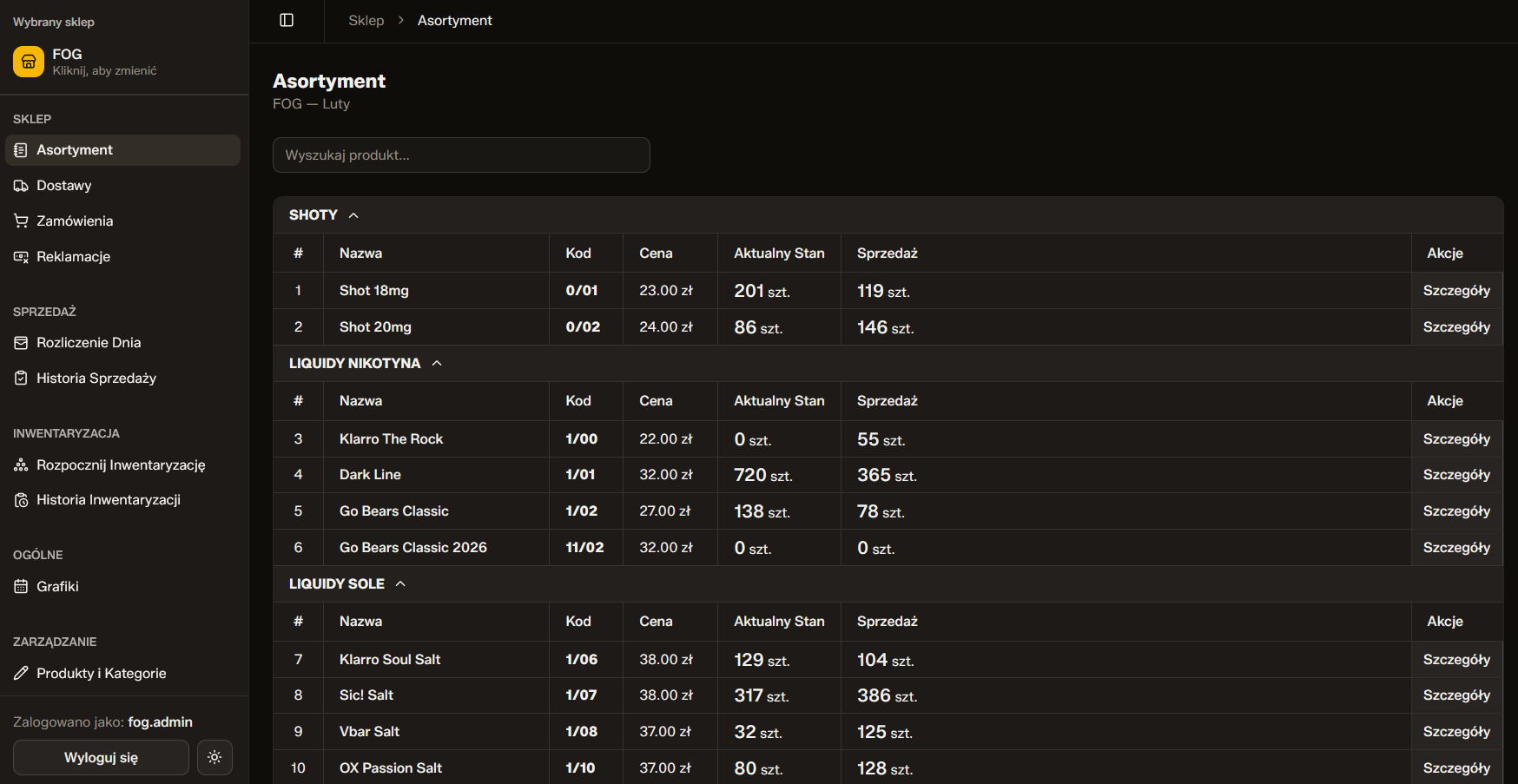Collapse the SHOTY category section
This screenshot has width=1518, height=784.
[353, 215]
